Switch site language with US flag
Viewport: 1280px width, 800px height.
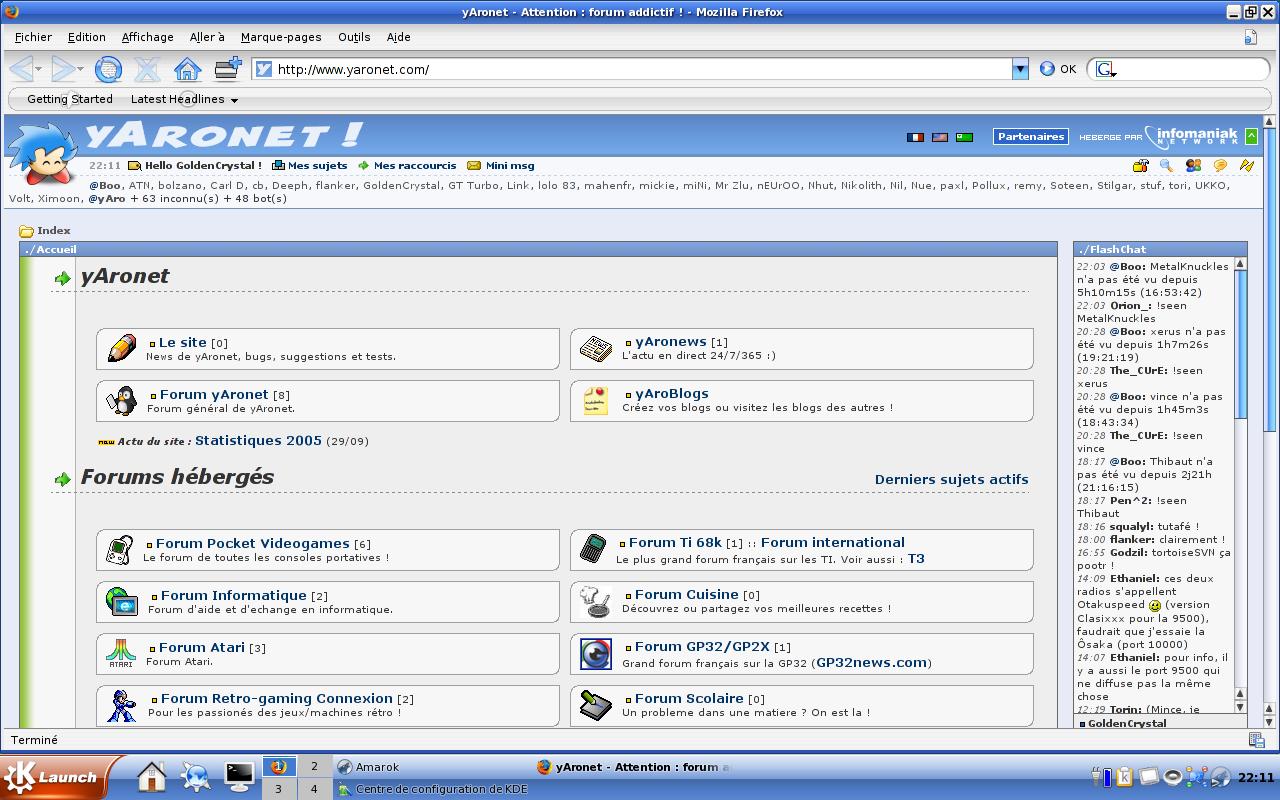coord(940,137)
